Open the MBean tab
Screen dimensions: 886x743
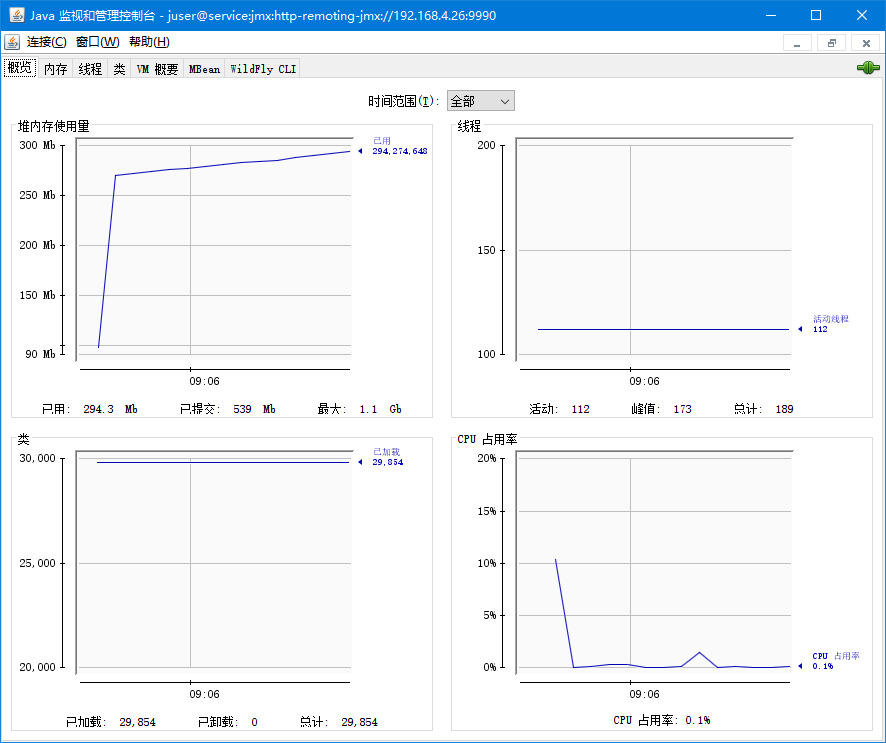pyautogui.click(x=204, y=69)
